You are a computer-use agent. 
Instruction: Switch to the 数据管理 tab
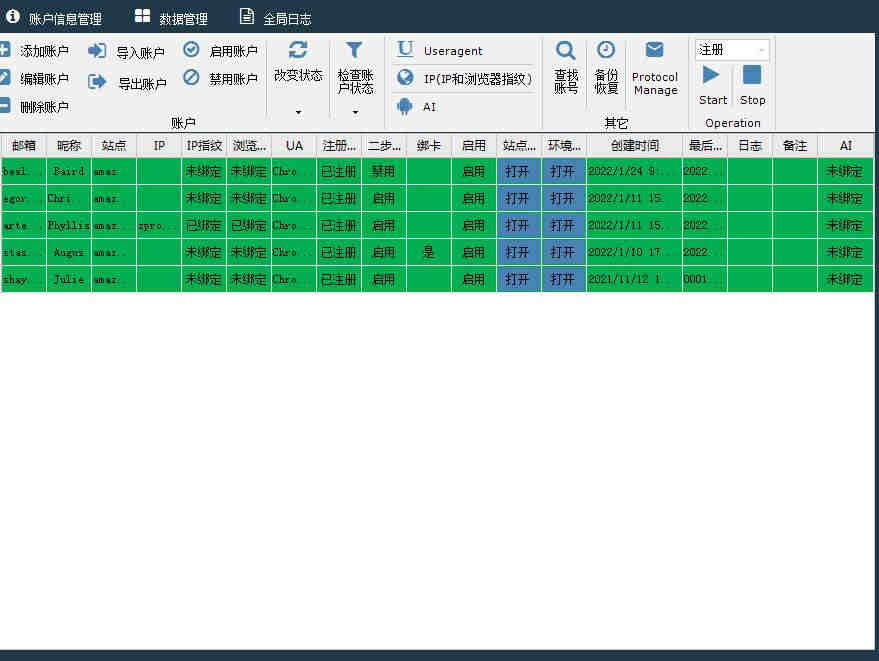[171, 18]
